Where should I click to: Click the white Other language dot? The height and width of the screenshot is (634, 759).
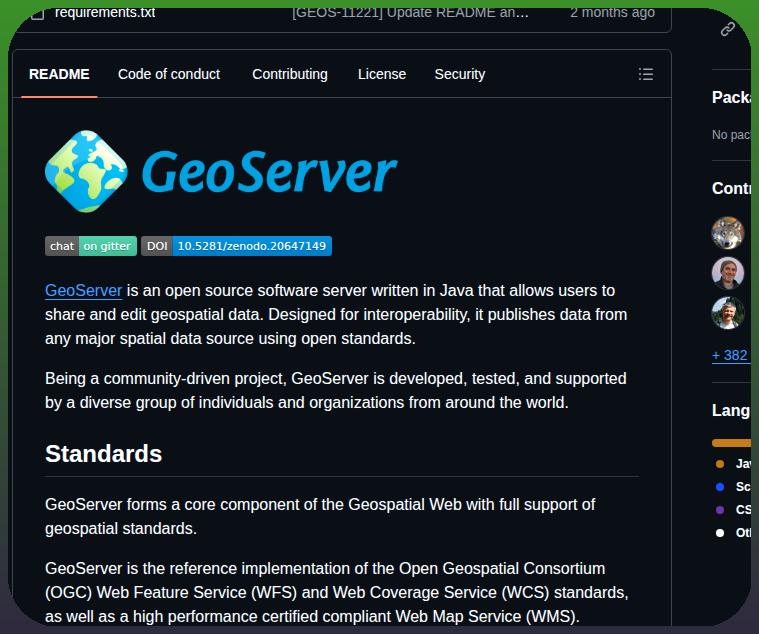coord(720,533)
